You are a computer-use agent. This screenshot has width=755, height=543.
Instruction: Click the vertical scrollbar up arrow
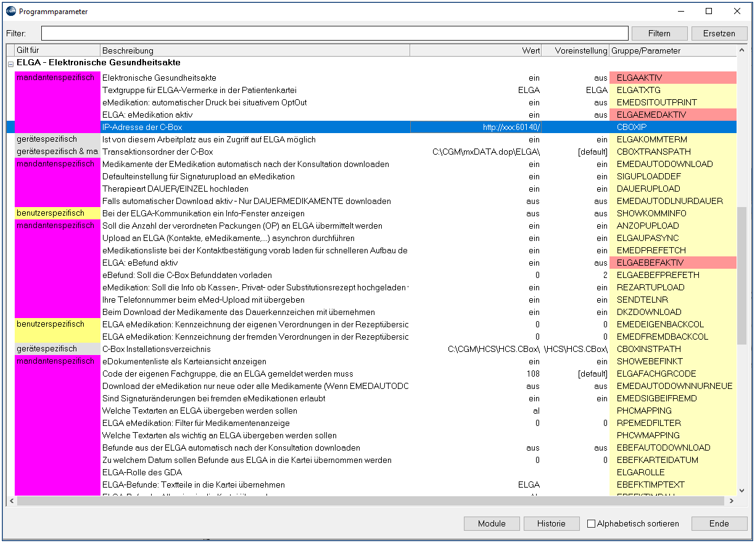(742, 50)
